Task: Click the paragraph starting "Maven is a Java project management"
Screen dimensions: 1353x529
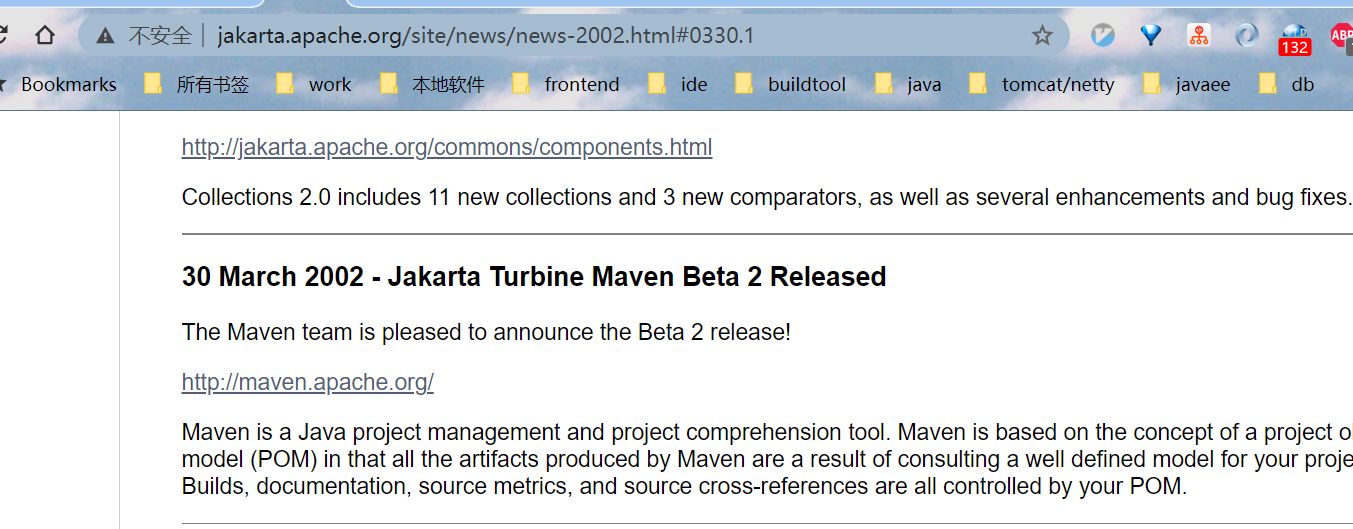Action: (767, 460)
